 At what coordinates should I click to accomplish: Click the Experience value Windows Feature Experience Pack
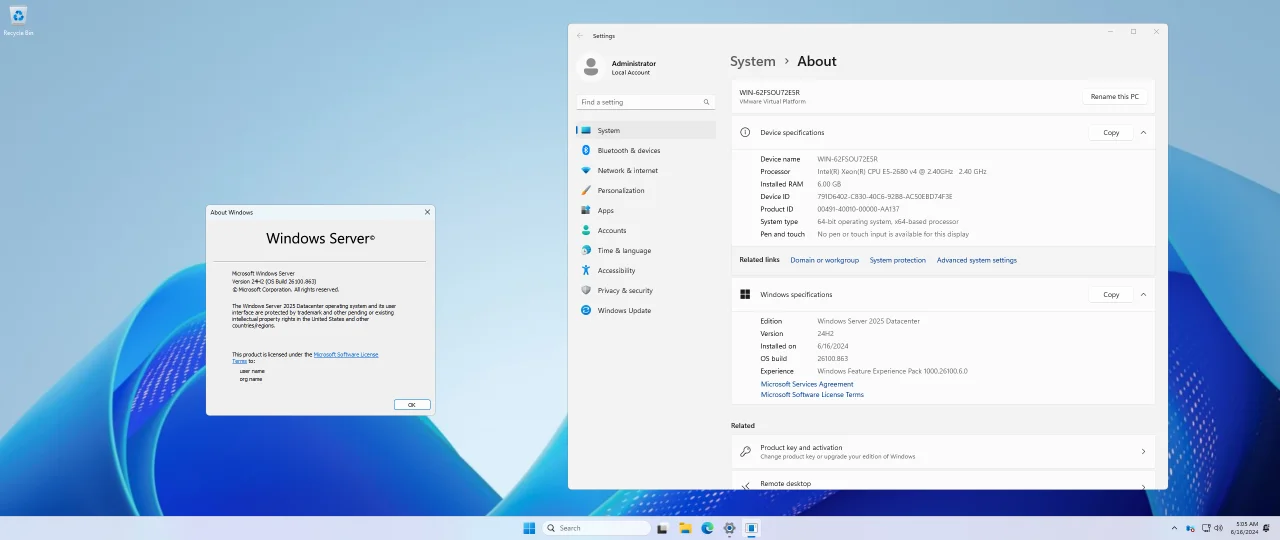click(892, 371)
